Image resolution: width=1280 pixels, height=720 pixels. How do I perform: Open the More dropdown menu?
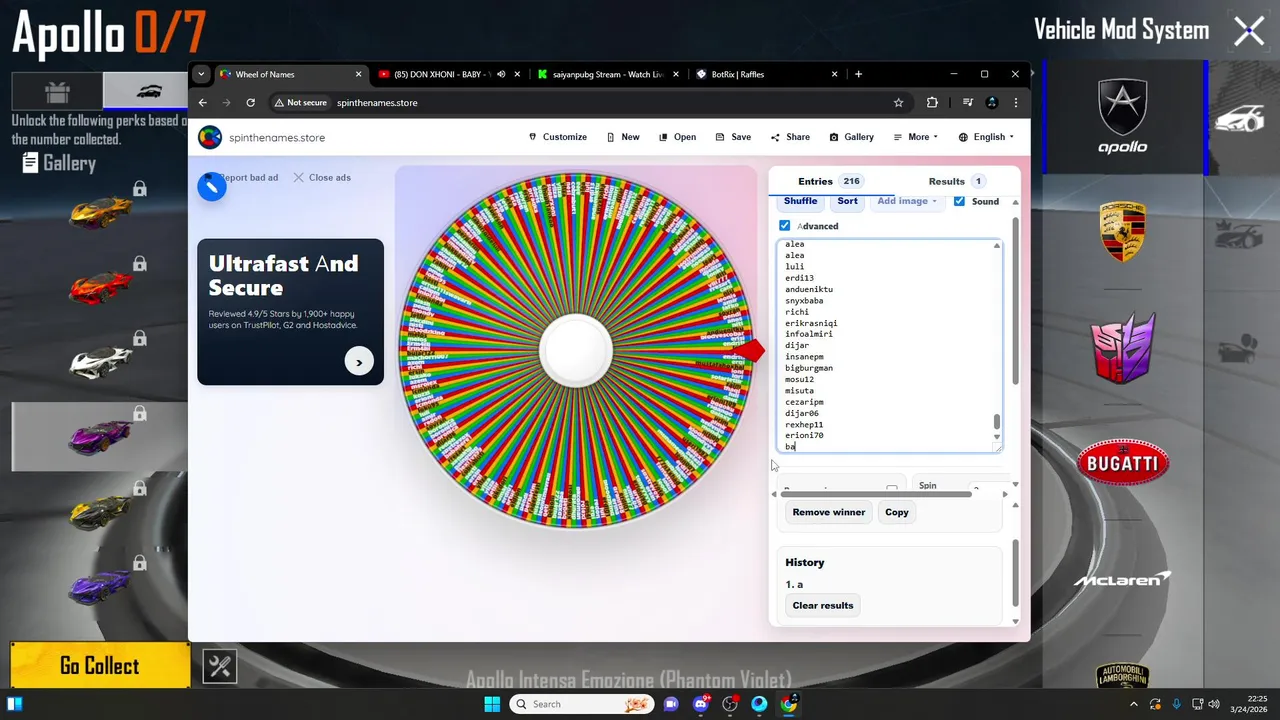(916, 137)
